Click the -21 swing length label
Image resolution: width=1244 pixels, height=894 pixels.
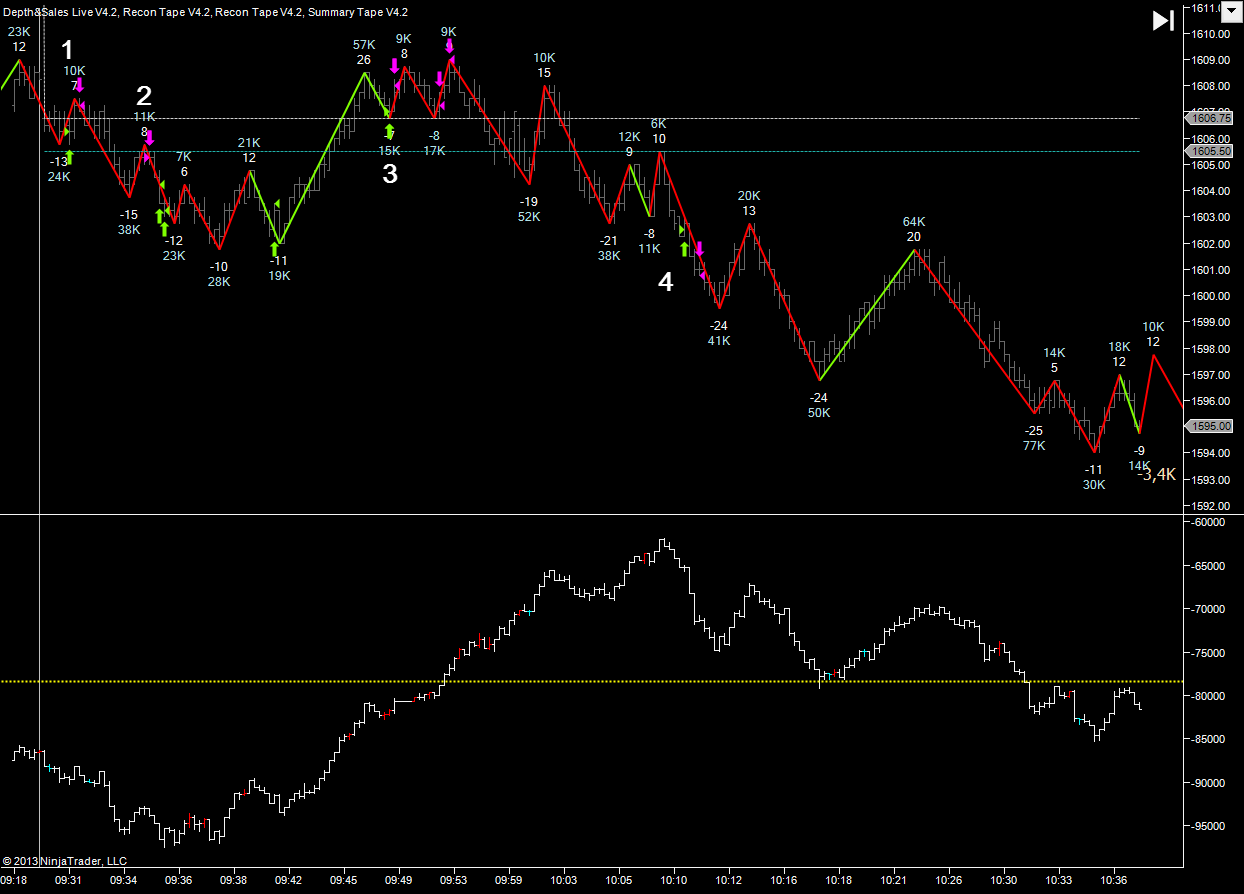pyautogui.click(x=609, y=240)
